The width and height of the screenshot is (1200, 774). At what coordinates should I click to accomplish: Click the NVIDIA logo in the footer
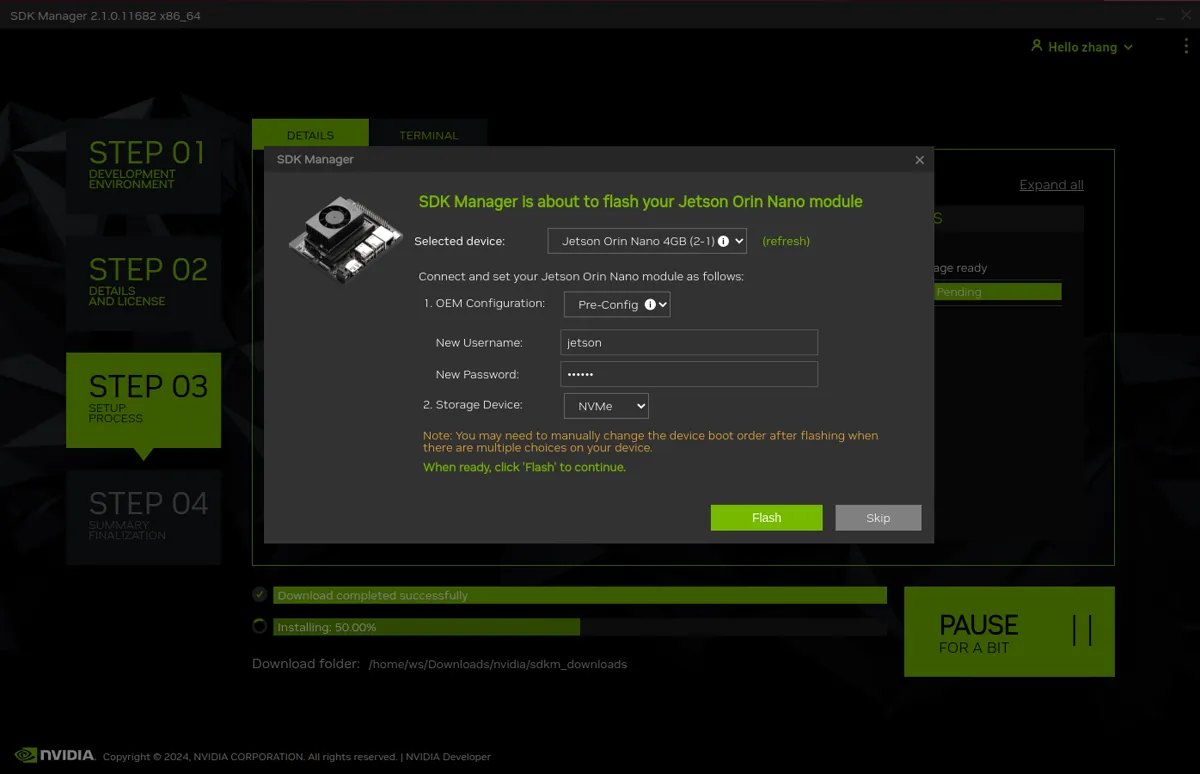55,755
